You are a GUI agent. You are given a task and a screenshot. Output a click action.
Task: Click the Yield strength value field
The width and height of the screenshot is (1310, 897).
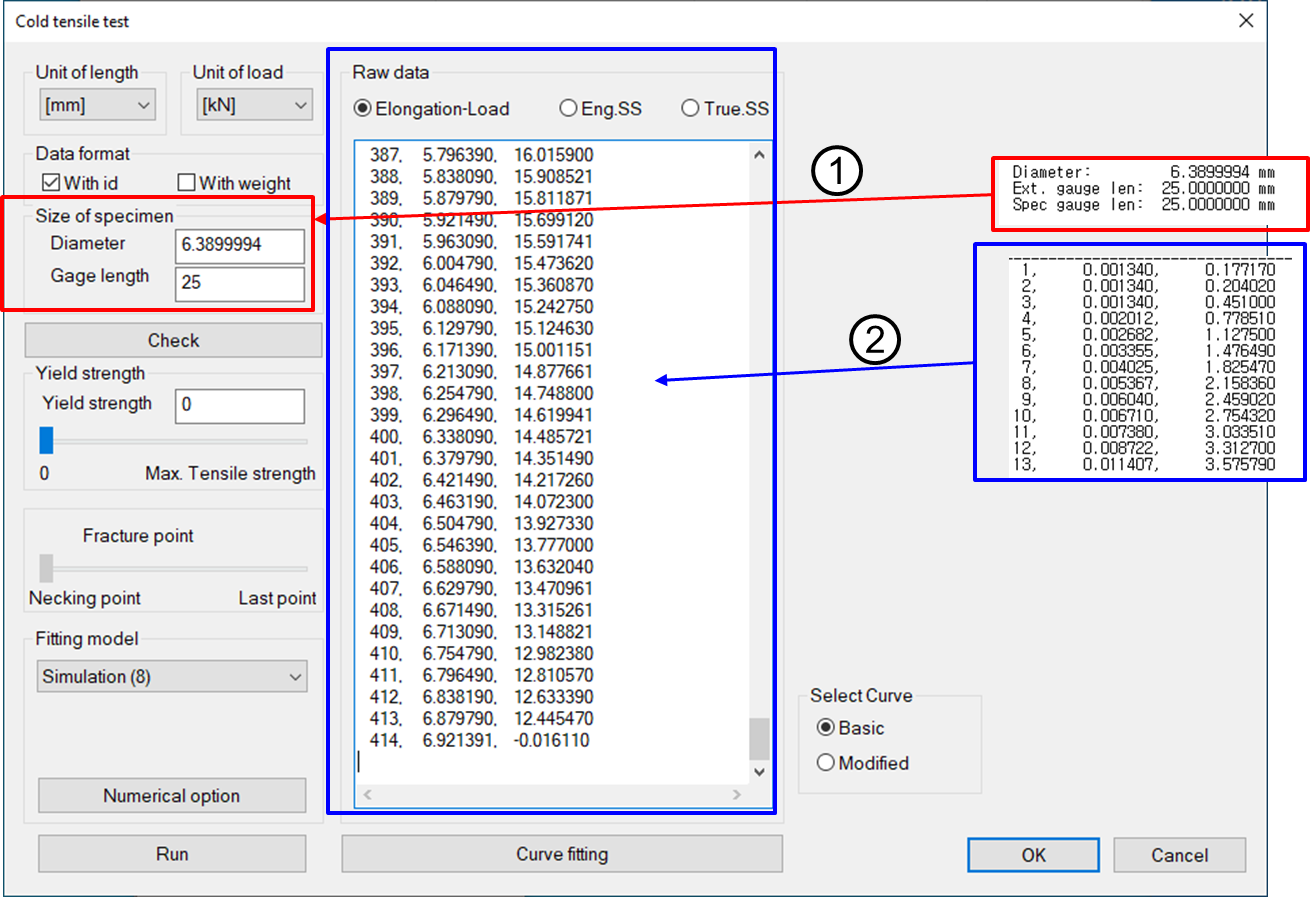(239, 406)
